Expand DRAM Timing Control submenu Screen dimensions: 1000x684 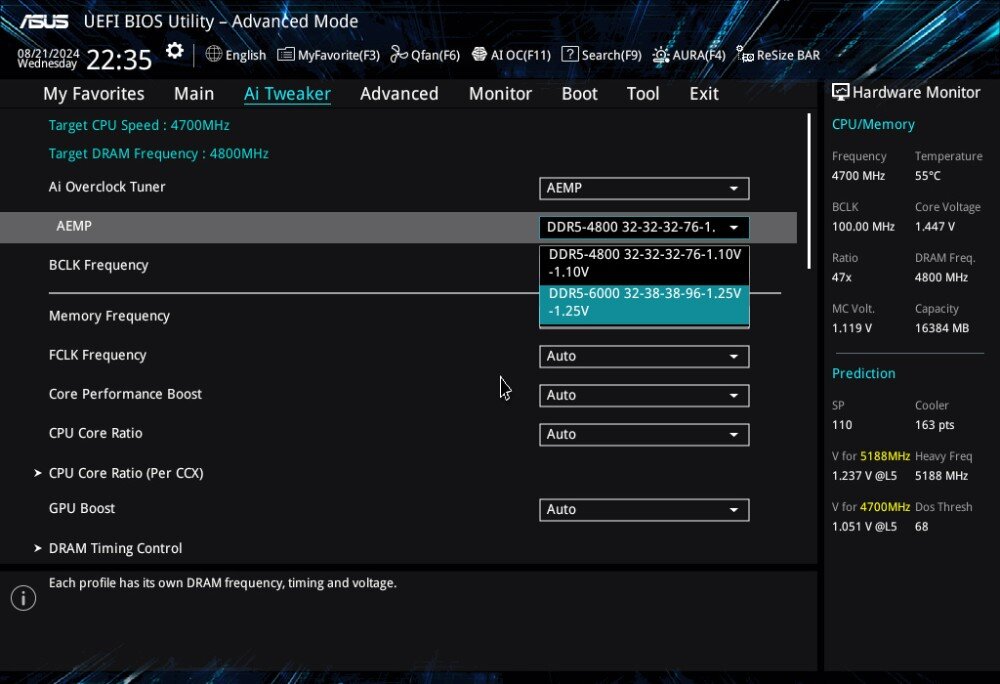coord(115,548)
